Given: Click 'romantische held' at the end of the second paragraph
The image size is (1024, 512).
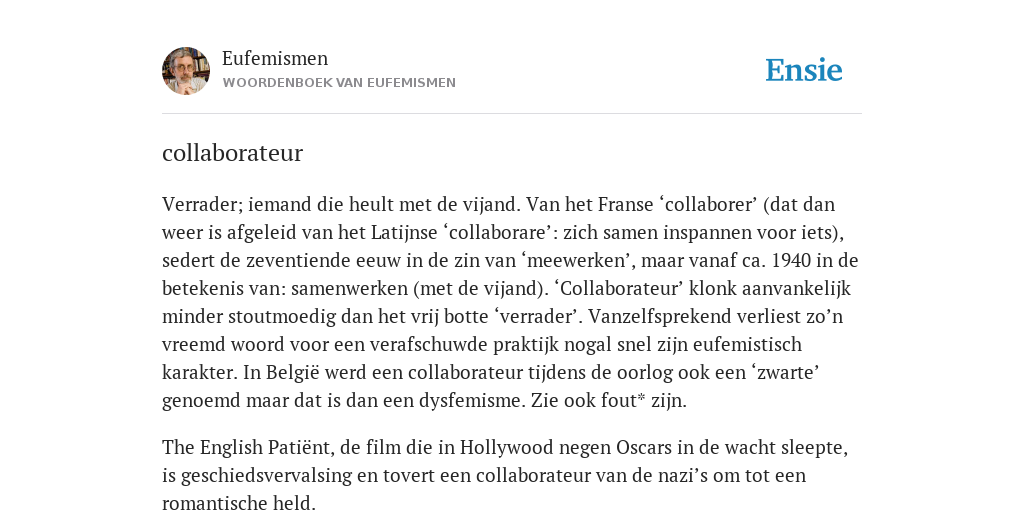Looking at the screenshot, I should pos(239,503).
